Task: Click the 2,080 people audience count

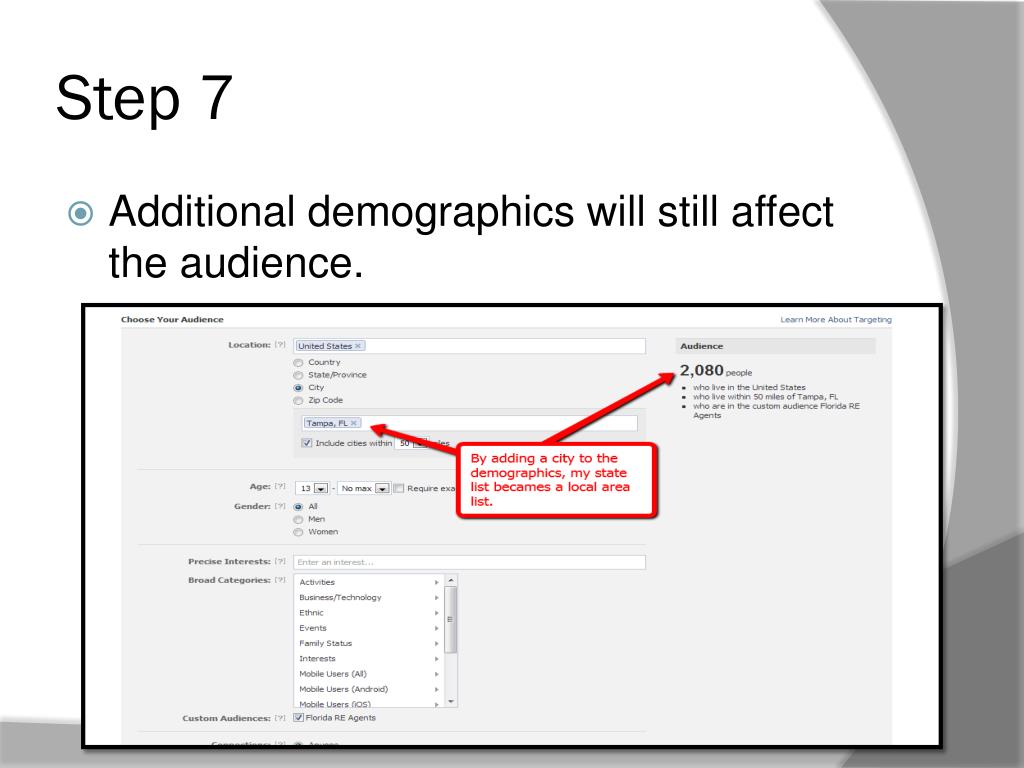Action: pos(716,371)
